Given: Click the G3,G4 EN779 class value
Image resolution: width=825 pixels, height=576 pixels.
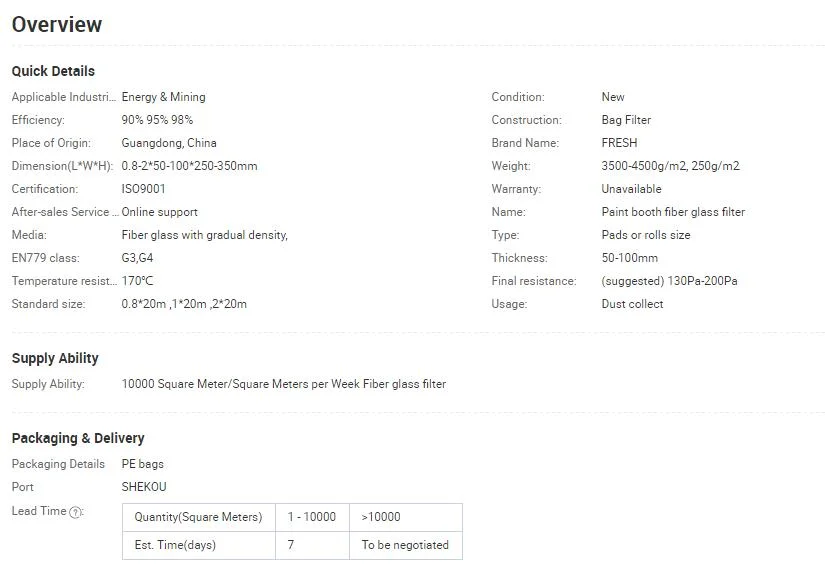Looking at the screenshot, I should [x=137, y=258].
